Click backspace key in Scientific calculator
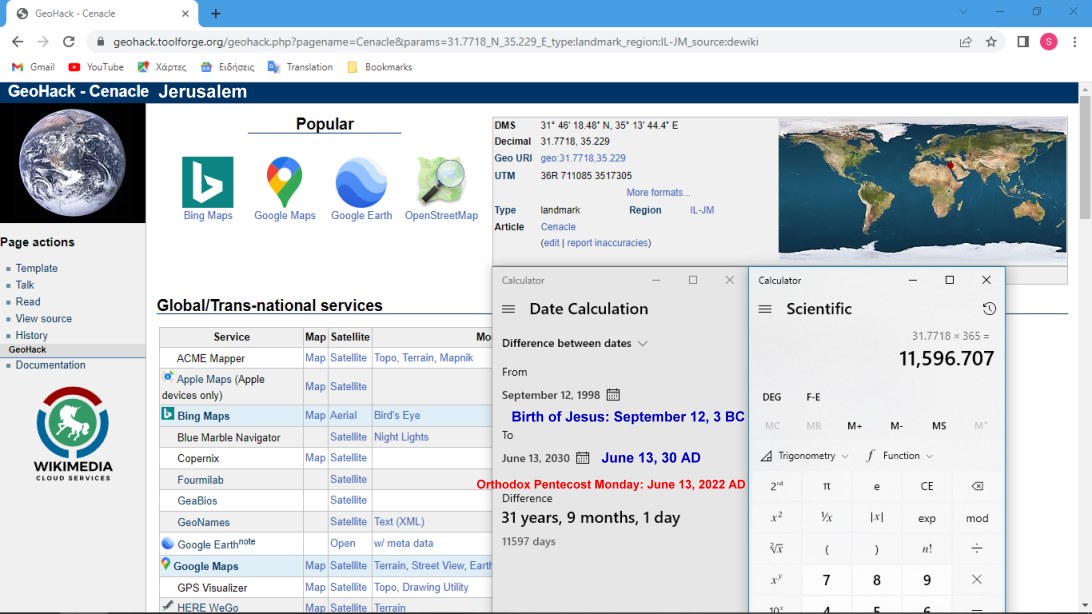This screenshot has height=614, width=1092. coord(977,486)
